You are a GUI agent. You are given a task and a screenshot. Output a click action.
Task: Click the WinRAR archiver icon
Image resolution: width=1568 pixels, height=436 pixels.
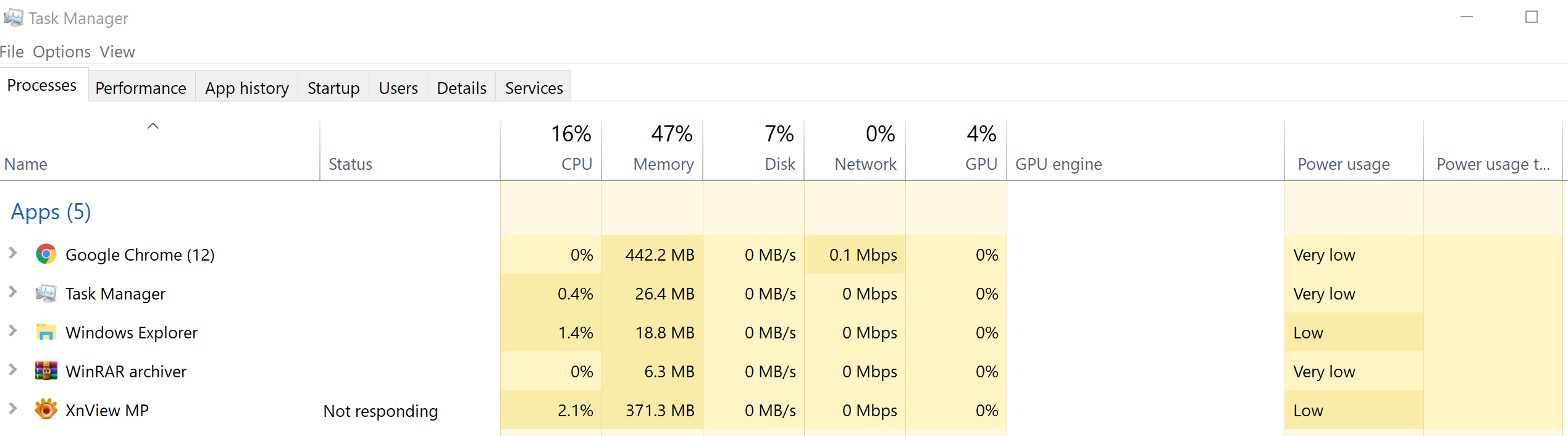click(x=46, y=371)
